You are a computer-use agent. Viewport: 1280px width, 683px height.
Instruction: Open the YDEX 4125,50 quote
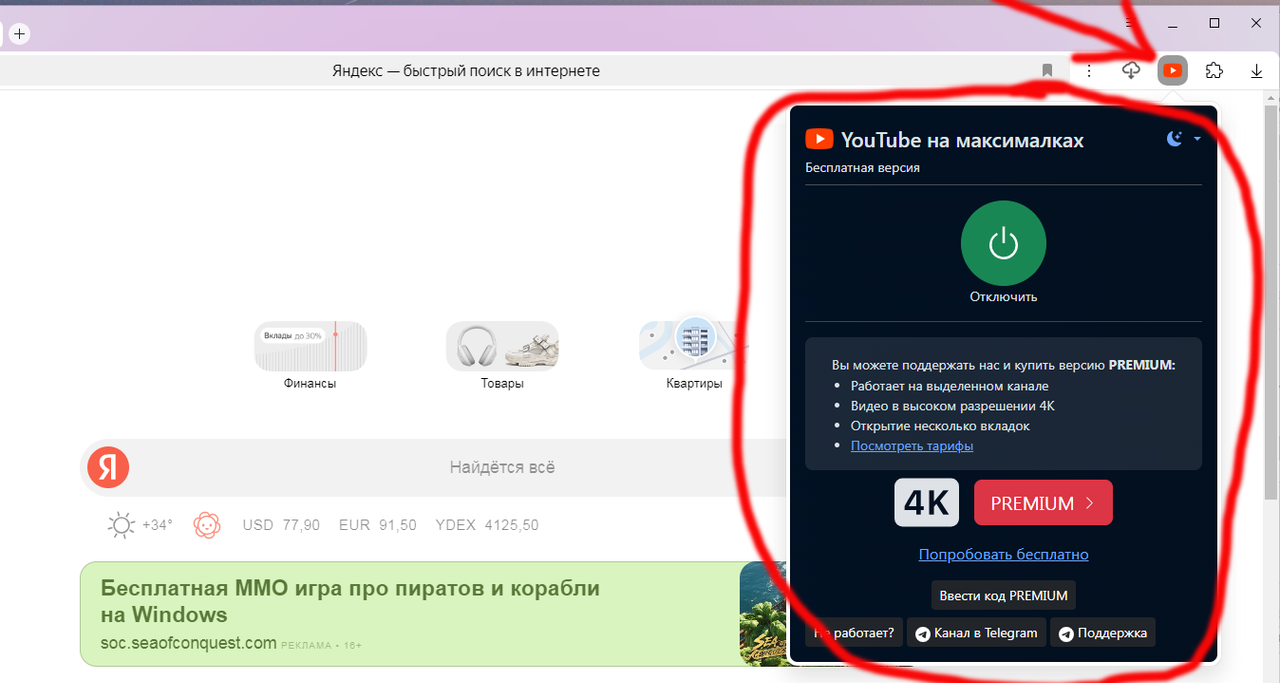tap(487, 525)
